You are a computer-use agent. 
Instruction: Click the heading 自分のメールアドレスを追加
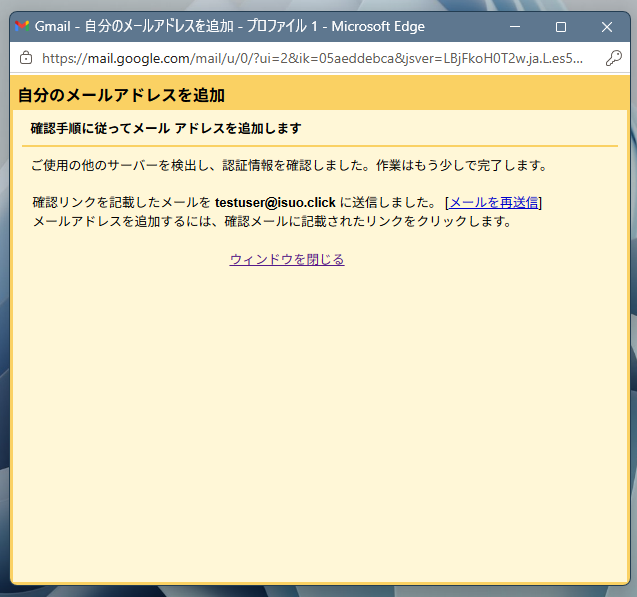click(121, 95)
